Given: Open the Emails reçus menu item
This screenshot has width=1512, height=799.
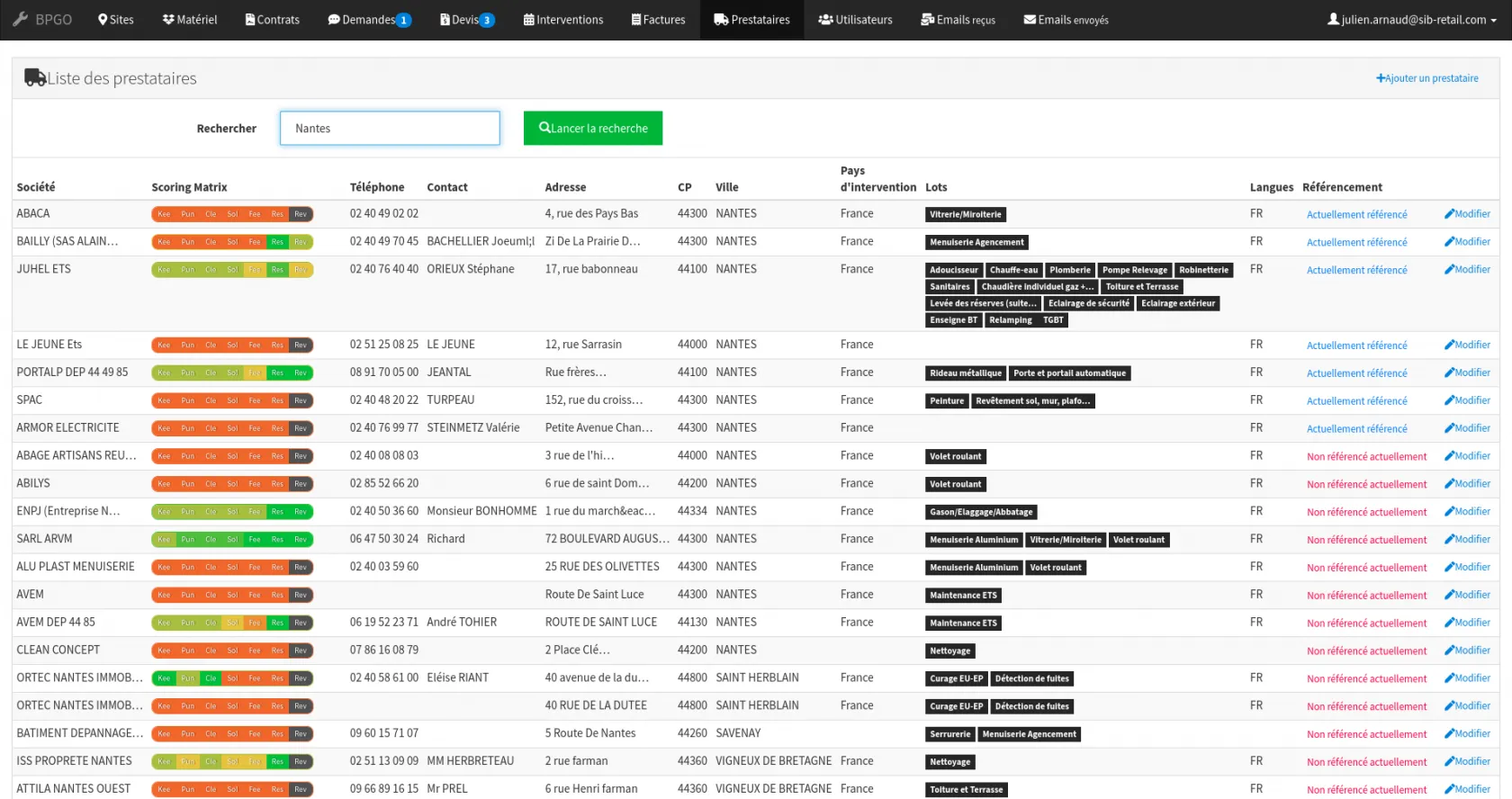Looking at the screenshot, I should click(958, 20).
